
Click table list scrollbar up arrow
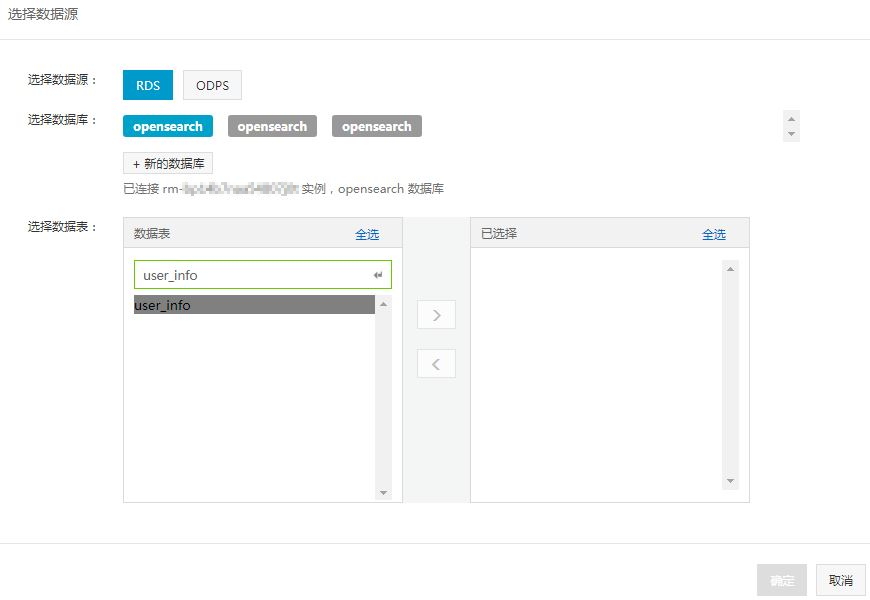383,304
